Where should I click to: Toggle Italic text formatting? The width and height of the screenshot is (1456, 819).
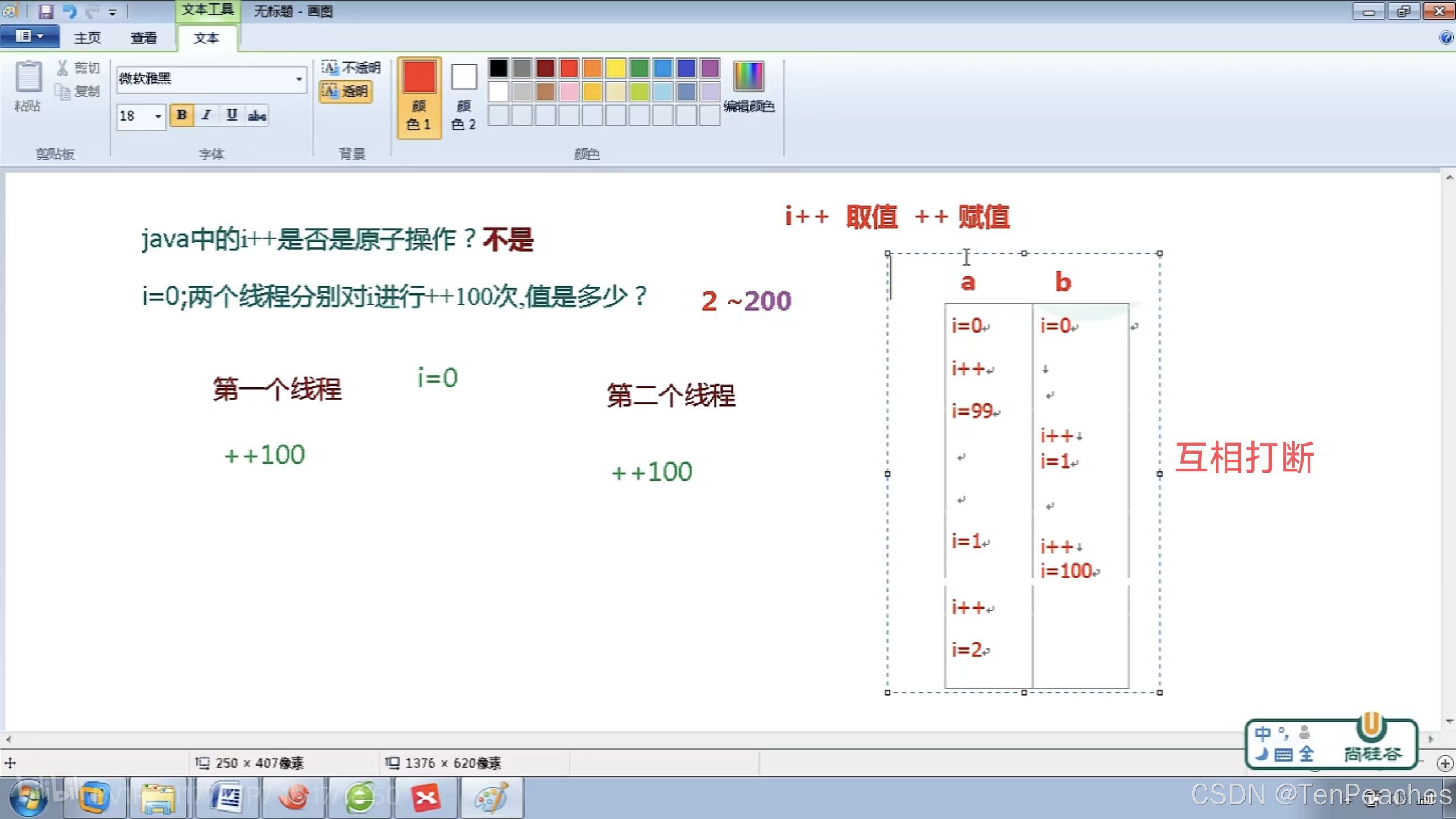coord(206,115)
